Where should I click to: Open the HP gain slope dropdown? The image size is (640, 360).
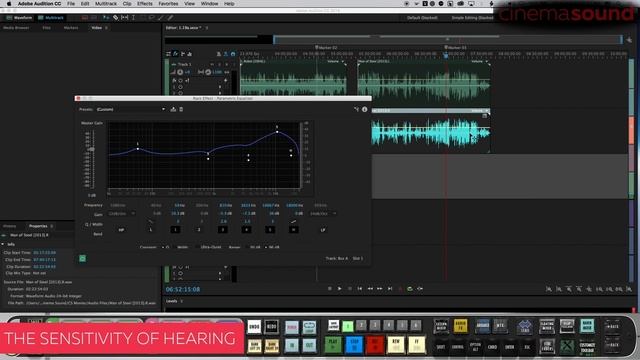tap(122, 213)
